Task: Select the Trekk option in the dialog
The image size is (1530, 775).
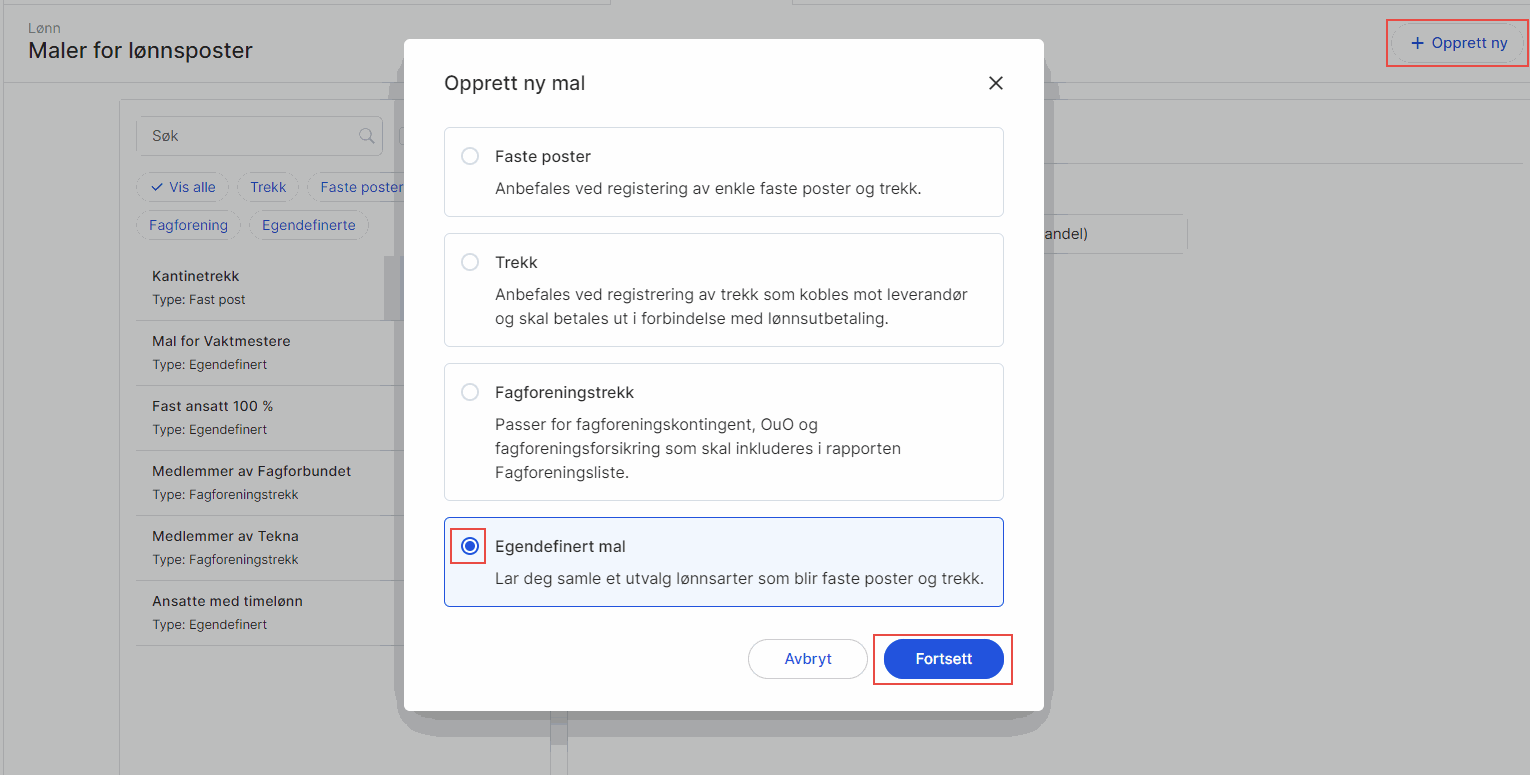Action: [470, 262]
